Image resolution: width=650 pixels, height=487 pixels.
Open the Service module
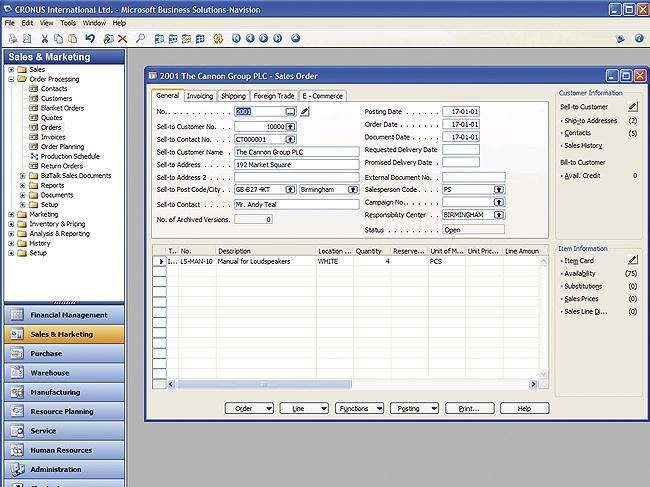pyautogui.click(x=64, y=431)
